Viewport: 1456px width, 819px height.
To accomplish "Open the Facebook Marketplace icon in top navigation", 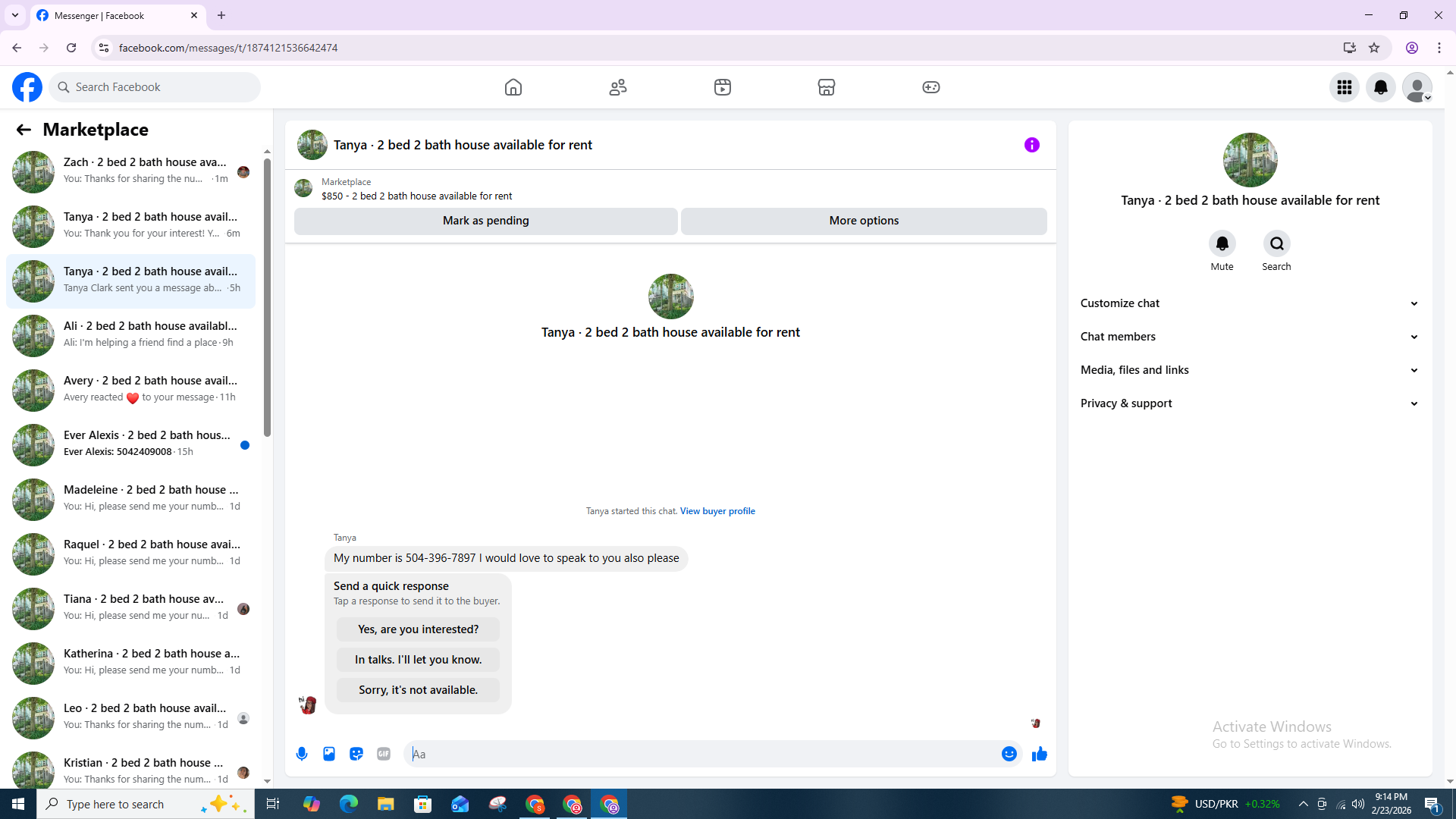I will tap(827, 87).
